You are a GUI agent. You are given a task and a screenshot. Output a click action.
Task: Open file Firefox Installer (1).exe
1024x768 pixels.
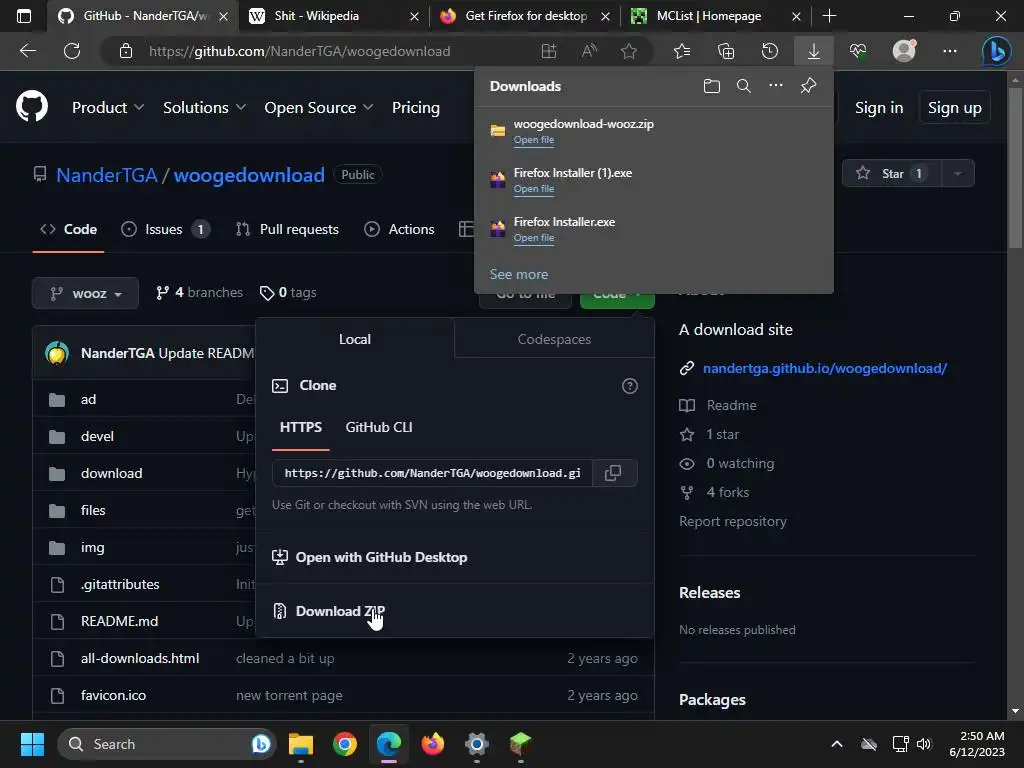(534, 189)
